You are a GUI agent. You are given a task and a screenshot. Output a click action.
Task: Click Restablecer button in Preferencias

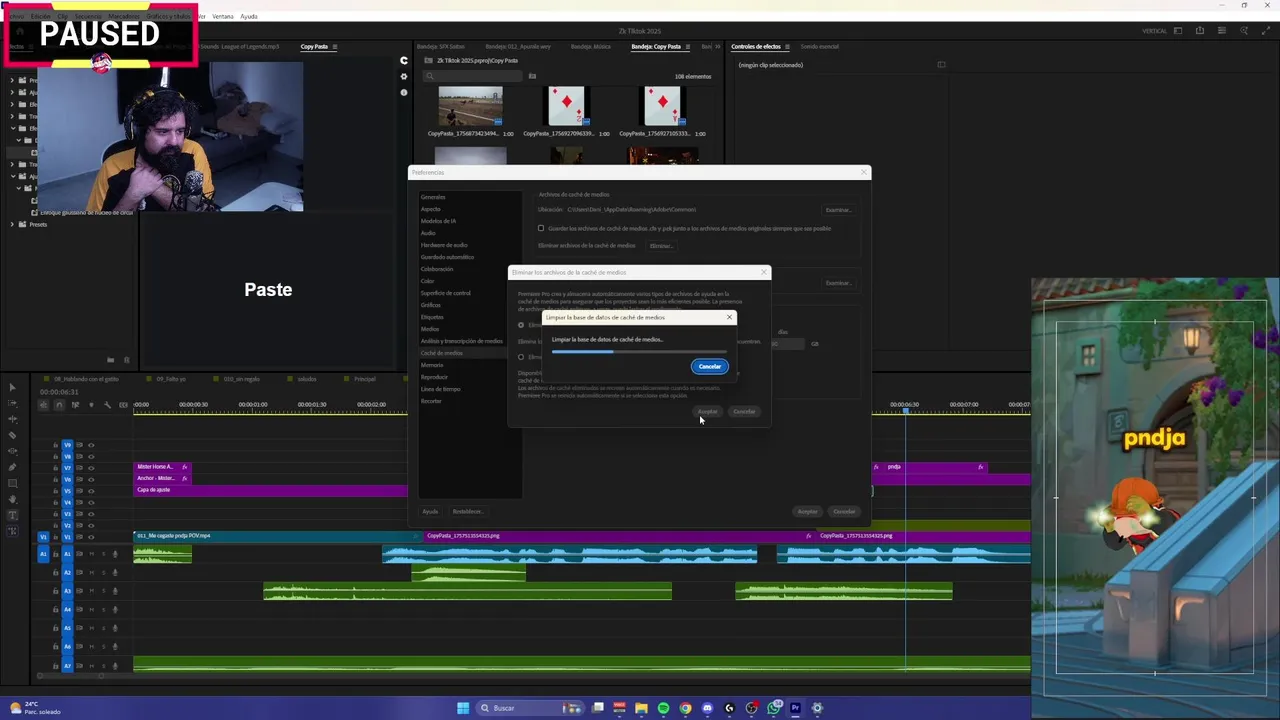pos(467,511)
